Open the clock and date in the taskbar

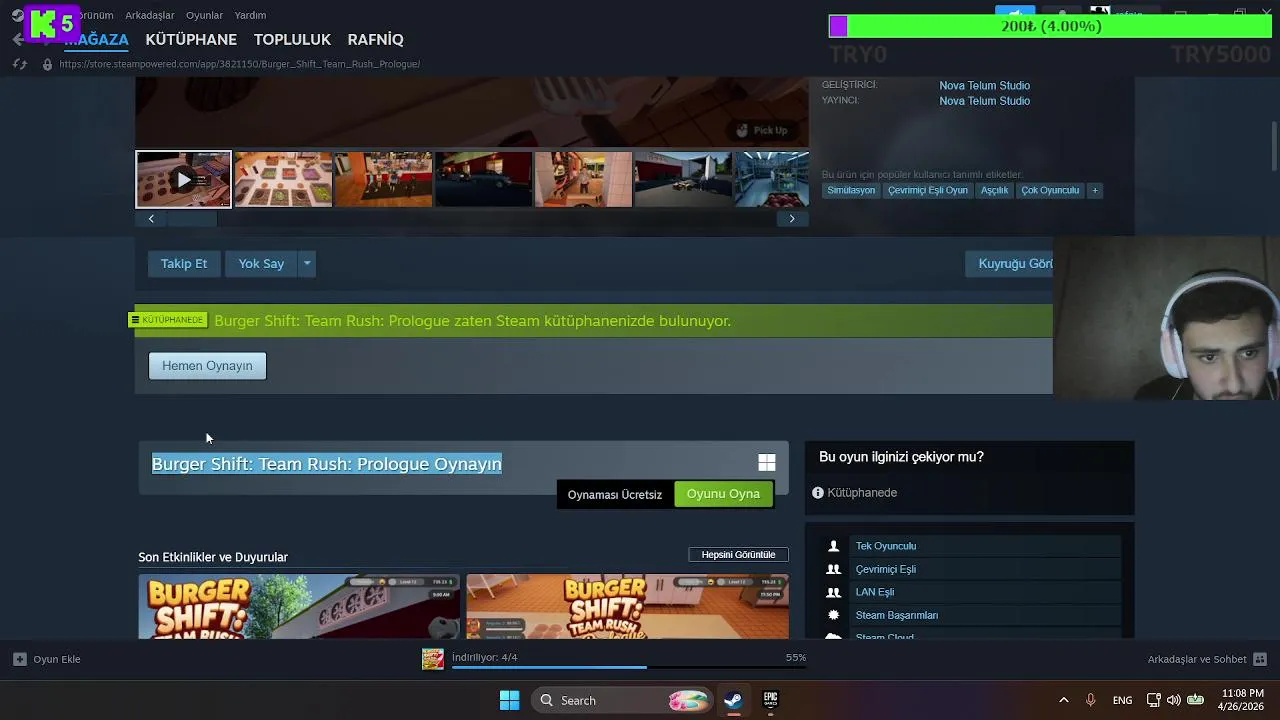1242,700
